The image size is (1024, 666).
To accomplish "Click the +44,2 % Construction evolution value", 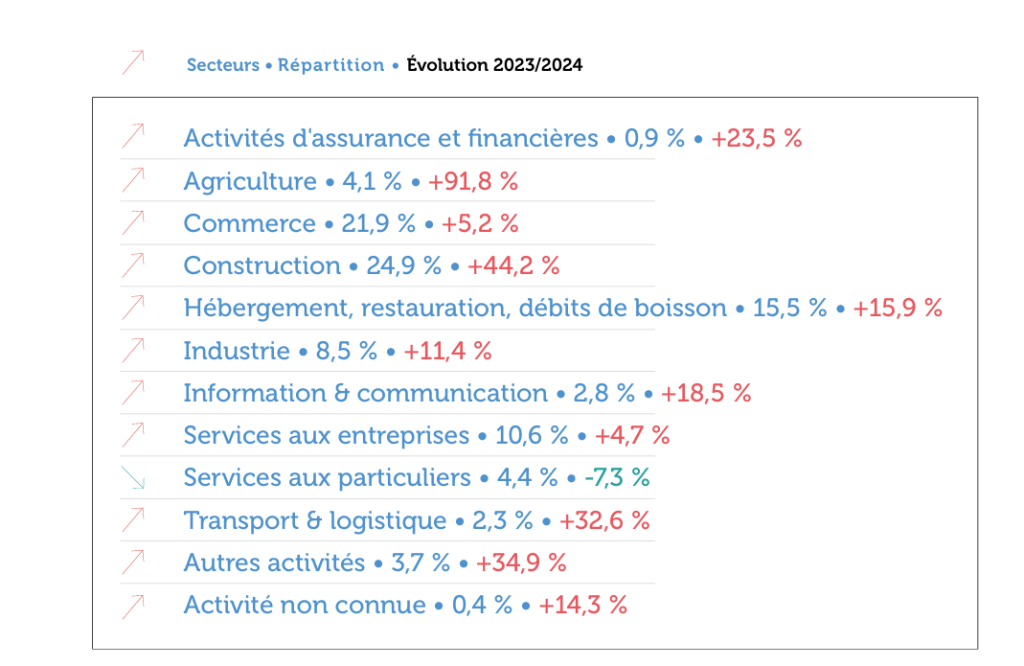I will [x=513, y=266].
